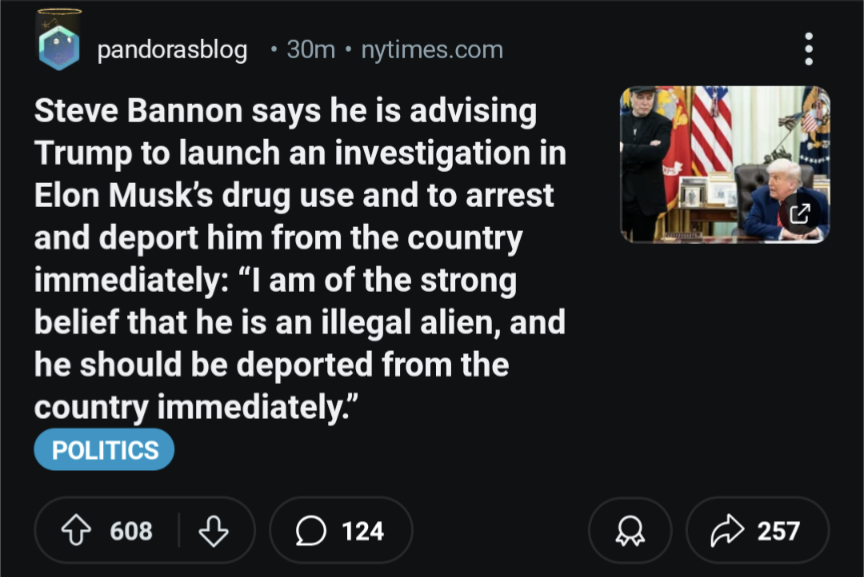Give an award using the award icon

tap(630, 531)
